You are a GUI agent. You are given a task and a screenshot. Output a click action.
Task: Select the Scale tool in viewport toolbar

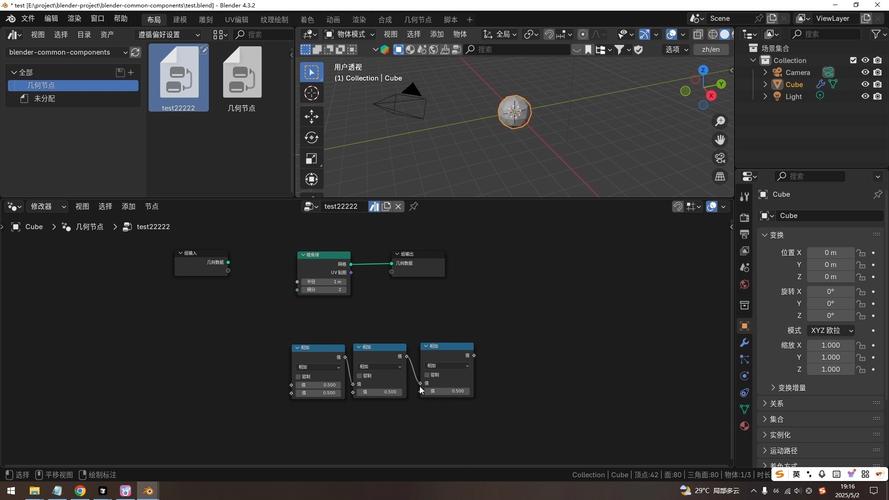point(311,159)
